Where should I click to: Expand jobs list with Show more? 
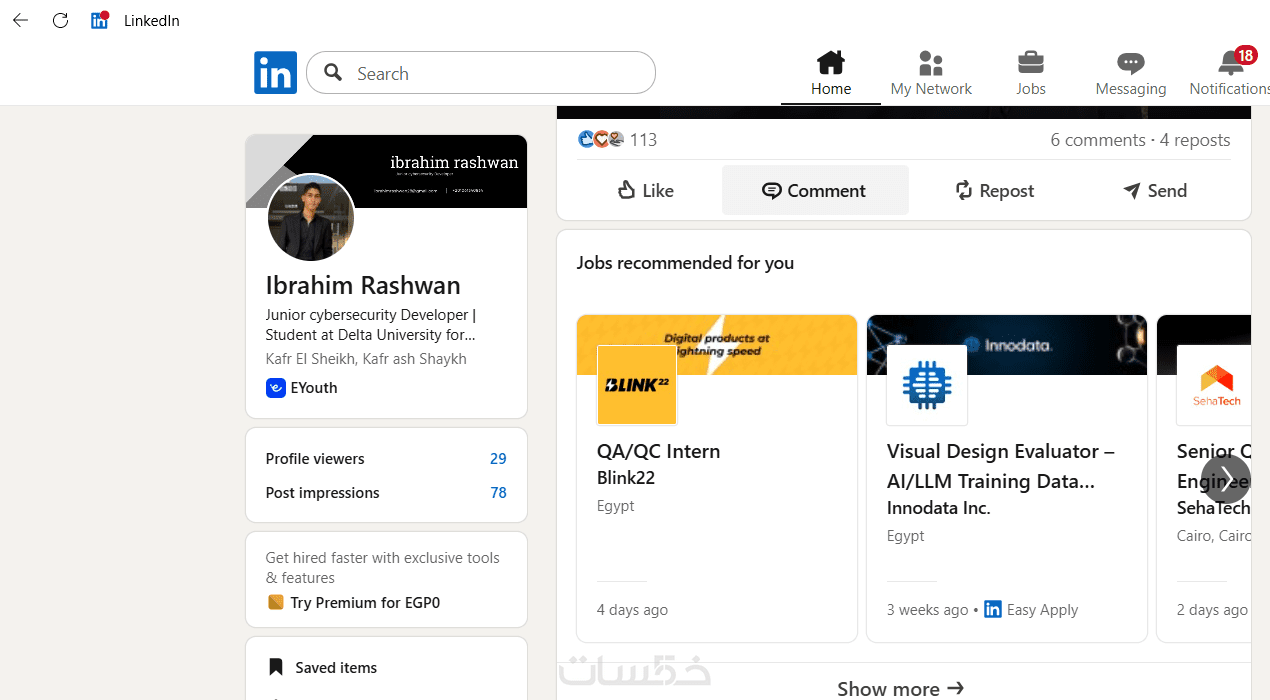[900, 688]
